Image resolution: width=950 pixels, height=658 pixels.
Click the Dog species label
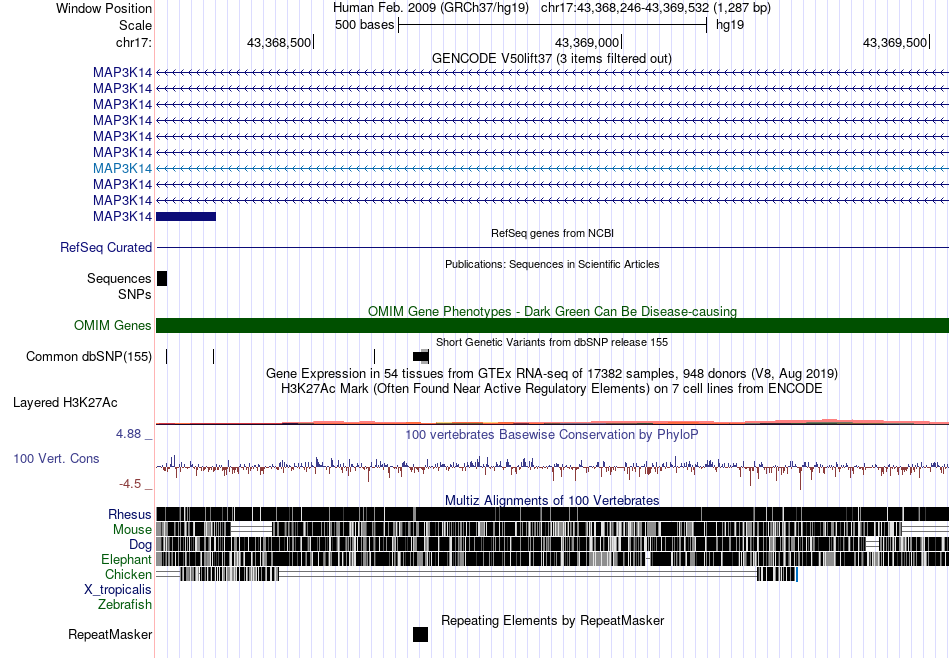(140, 544)
